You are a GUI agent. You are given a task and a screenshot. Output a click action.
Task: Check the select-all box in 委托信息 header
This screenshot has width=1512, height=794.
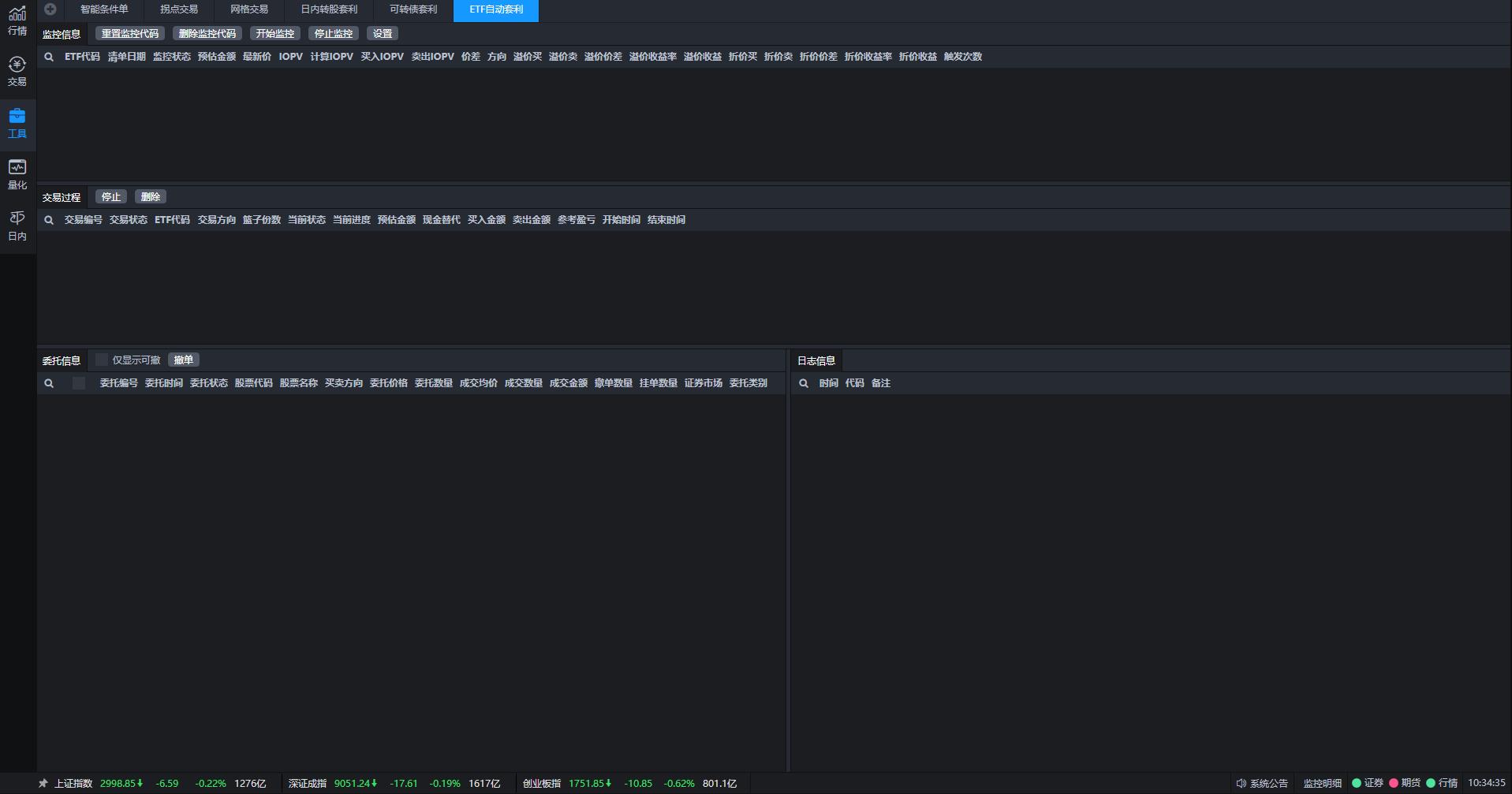pyautogui.click(x=79, y=383)
